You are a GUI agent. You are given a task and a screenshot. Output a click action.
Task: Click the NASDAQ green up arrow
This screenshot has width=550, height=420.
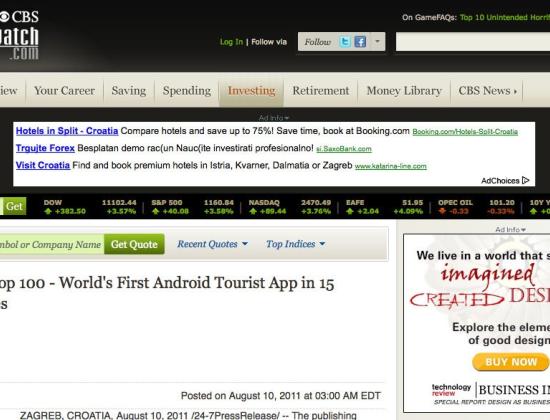coord(253,211)
